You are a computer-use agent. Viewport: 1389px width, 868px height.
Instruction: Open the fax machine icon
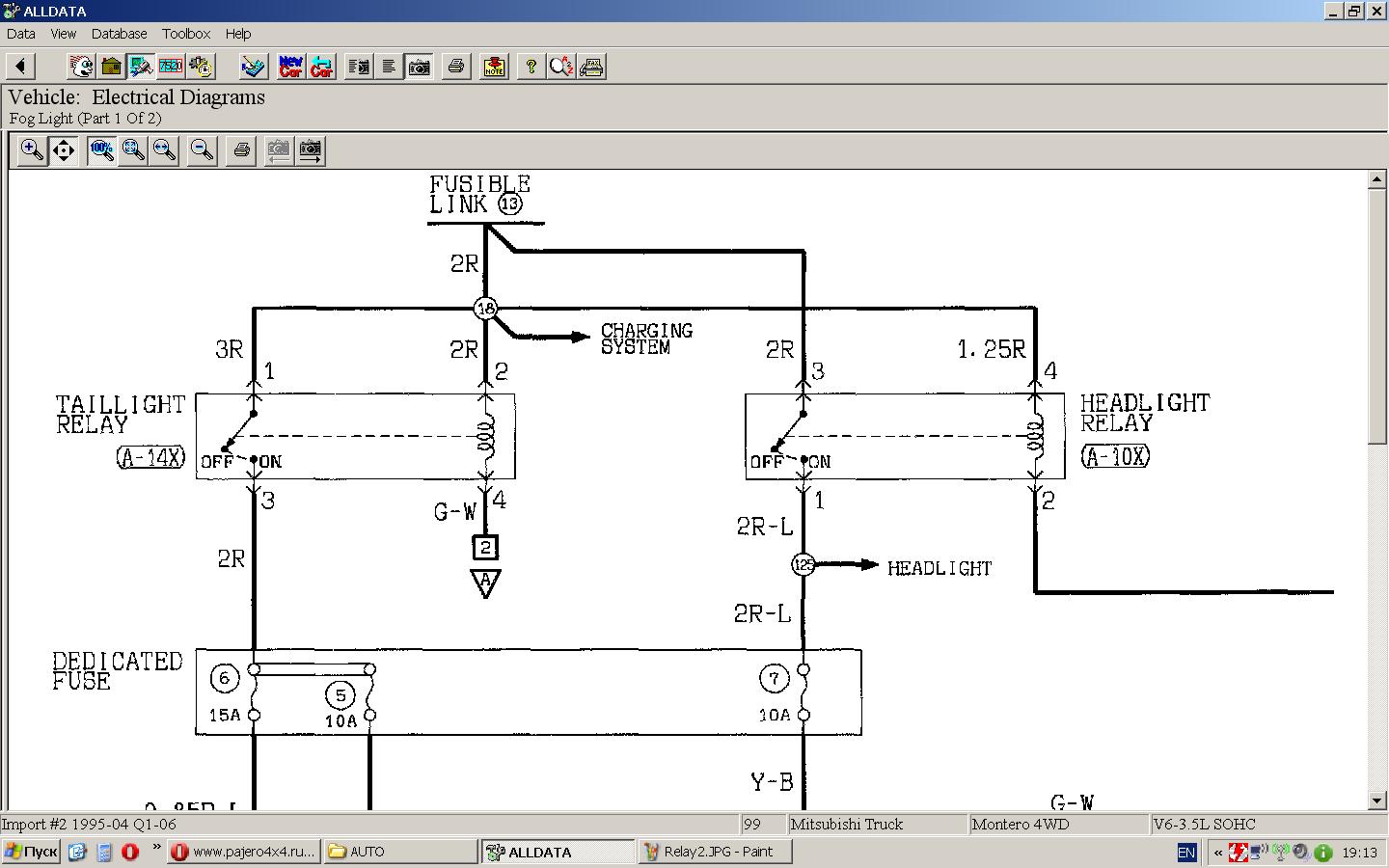point(591,67)
